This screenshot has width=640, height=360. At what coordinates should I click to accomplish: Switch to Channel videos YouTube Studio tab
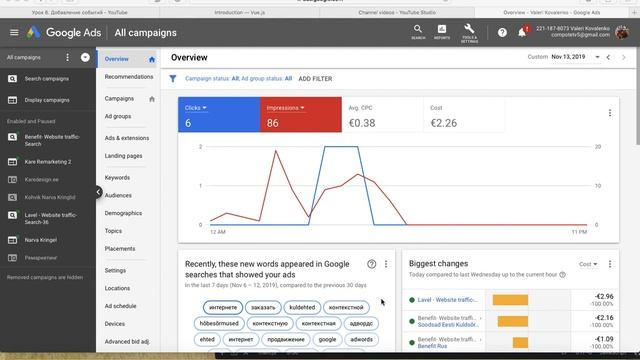coord(397,13)
